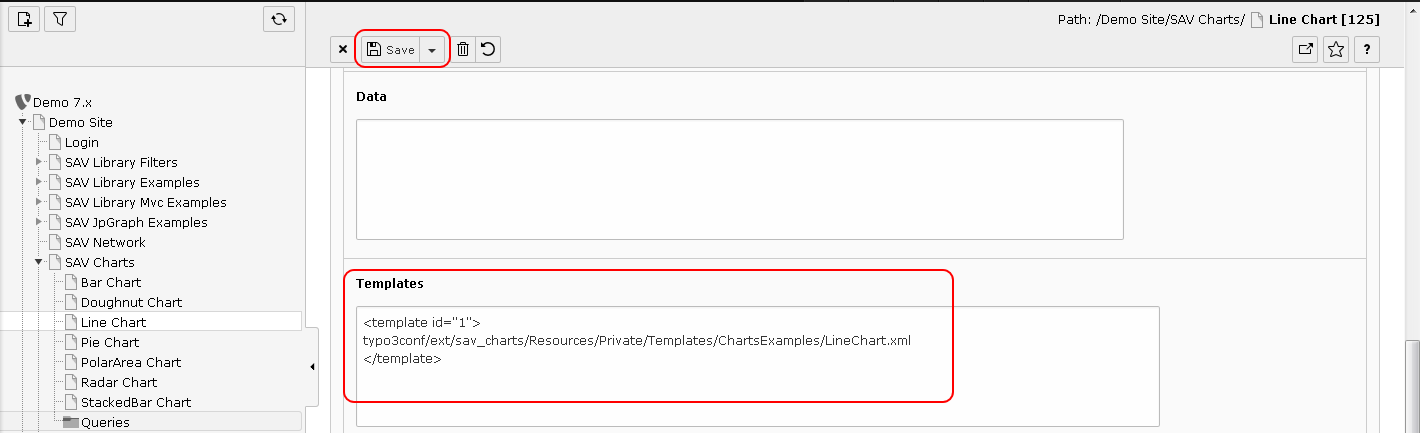Expand SAV Library Filters node

click(x=40, y=162)
